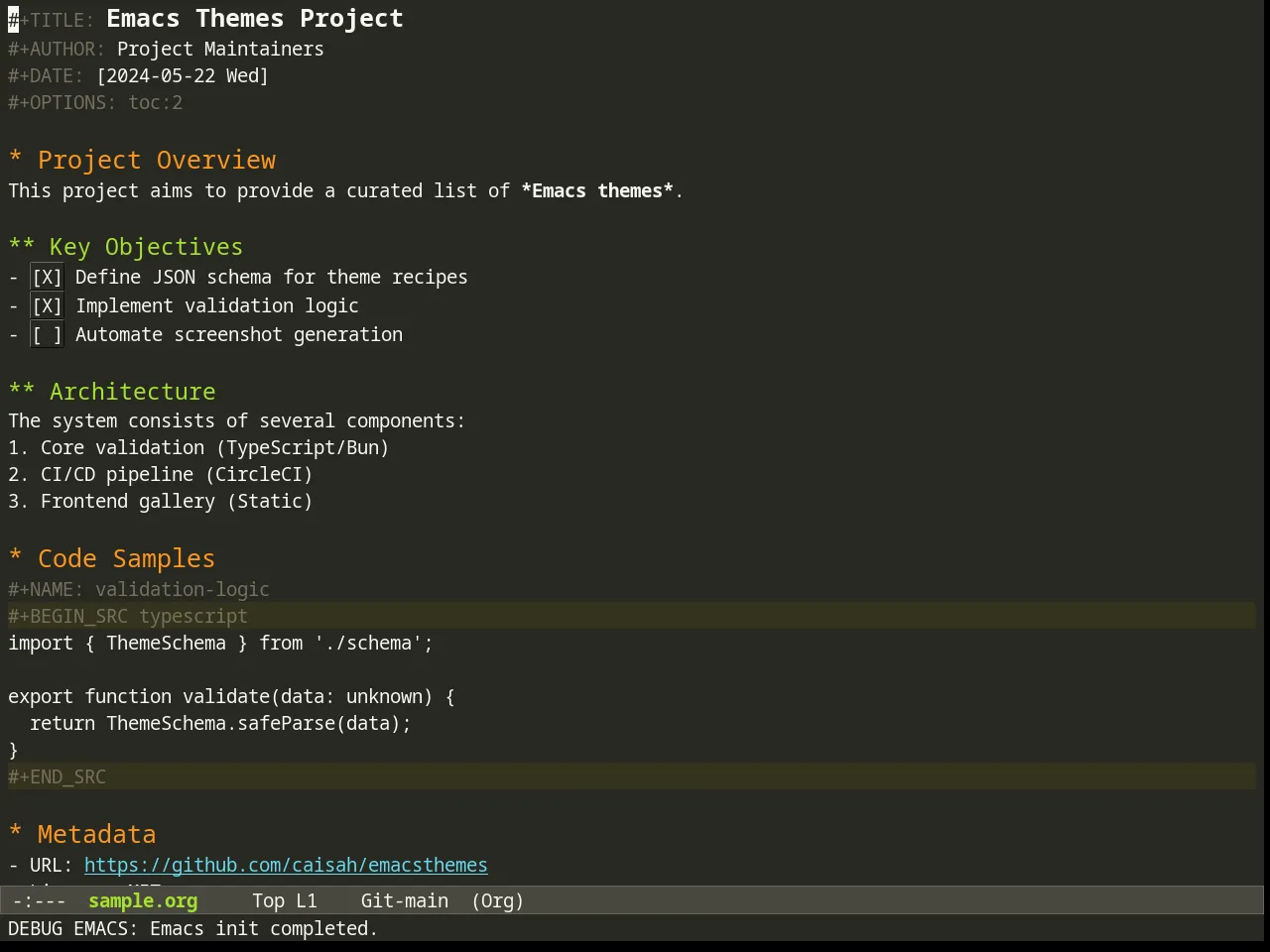The image size is (1270, 952).
Task: Collapse the Code Samples heading
Action: tap(111, 559)
